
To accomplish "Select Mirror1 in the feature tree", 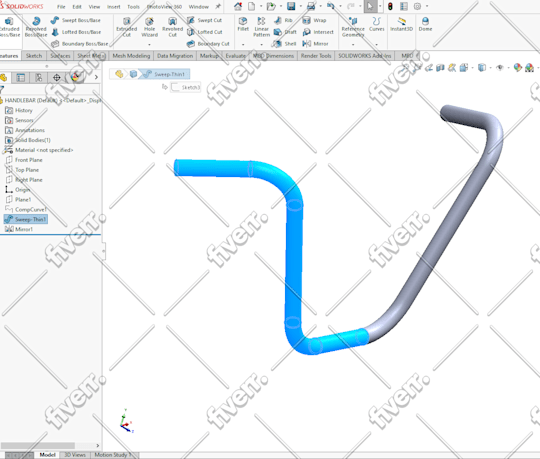I will [x=19, y=229].
